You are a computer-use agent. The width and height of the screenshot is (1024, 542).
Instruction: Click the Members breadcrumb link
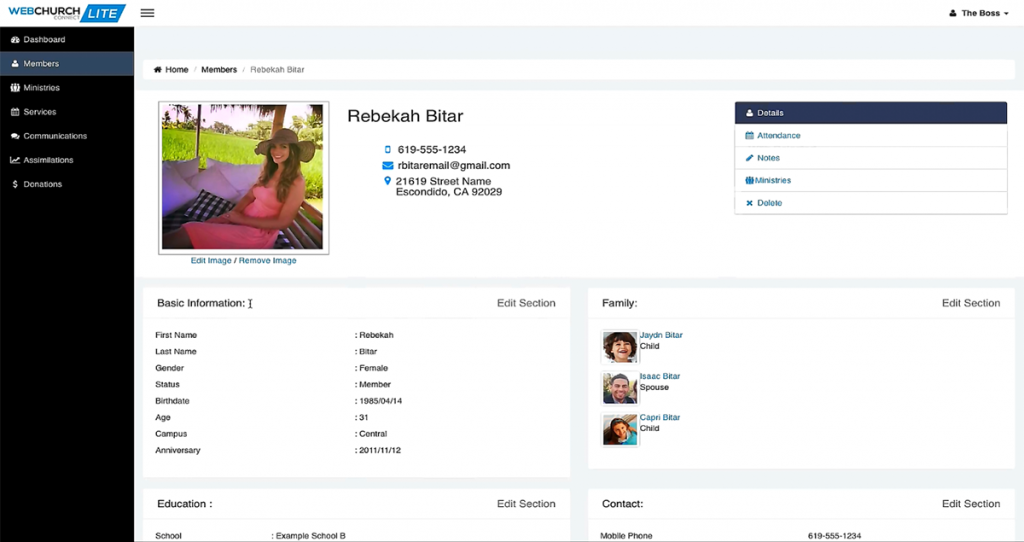point(219,70)
